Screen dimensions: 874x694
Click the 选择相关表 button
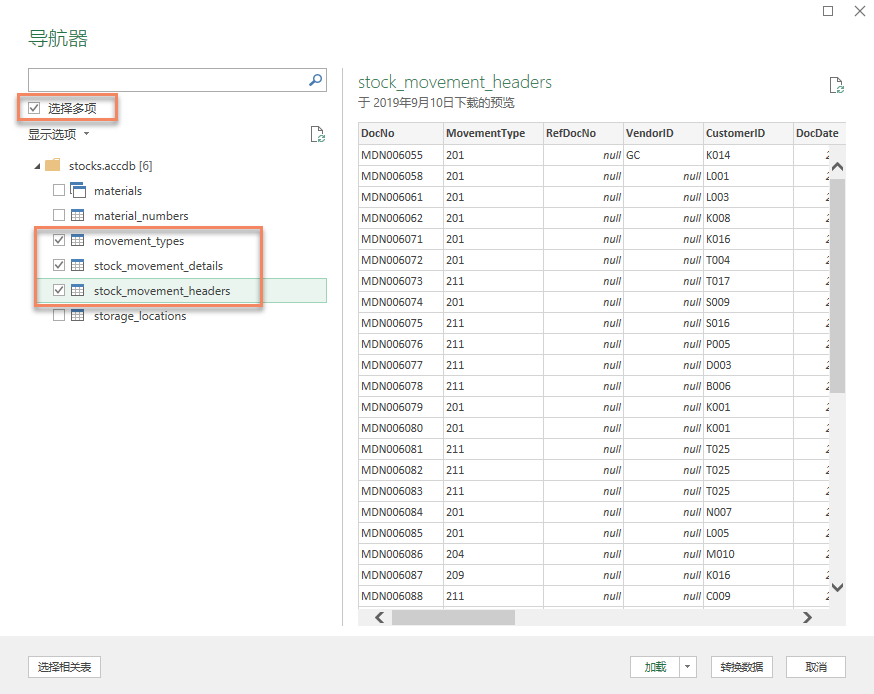[64, 667]
